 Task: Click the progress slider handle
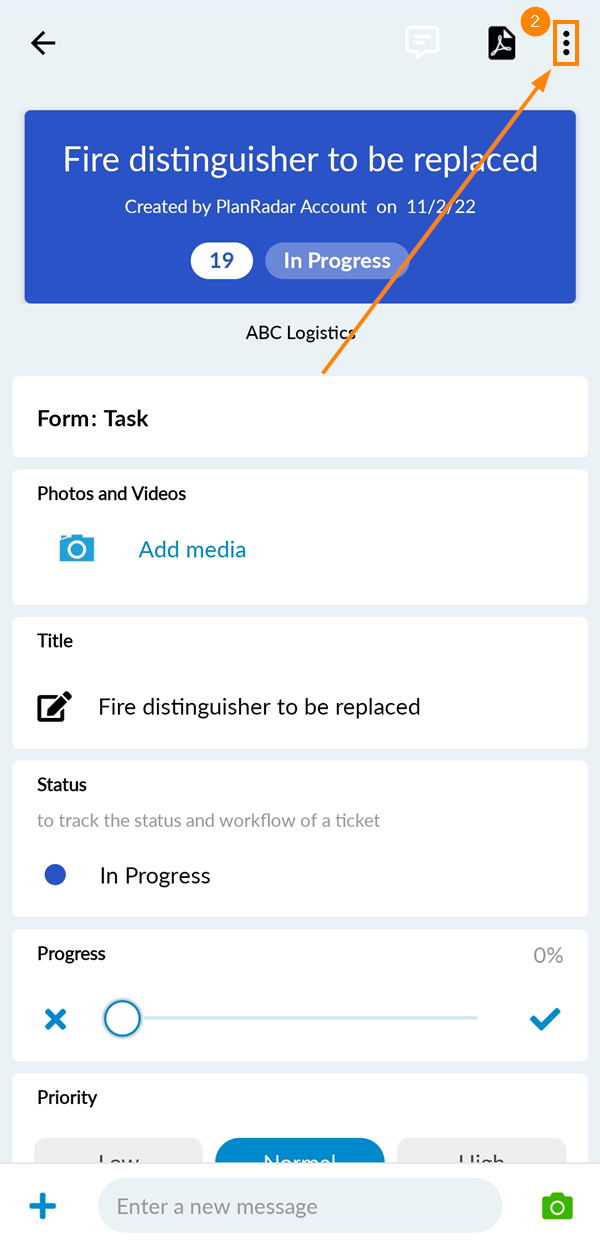click(x=122, y=1019)
